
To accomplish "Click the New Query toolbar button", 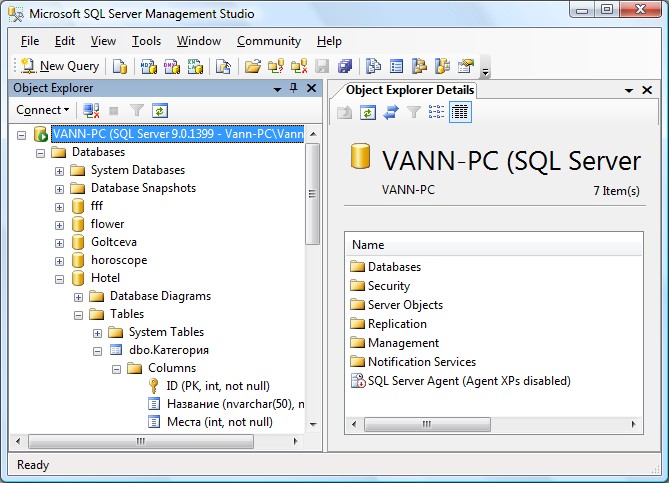I will 60,66.
